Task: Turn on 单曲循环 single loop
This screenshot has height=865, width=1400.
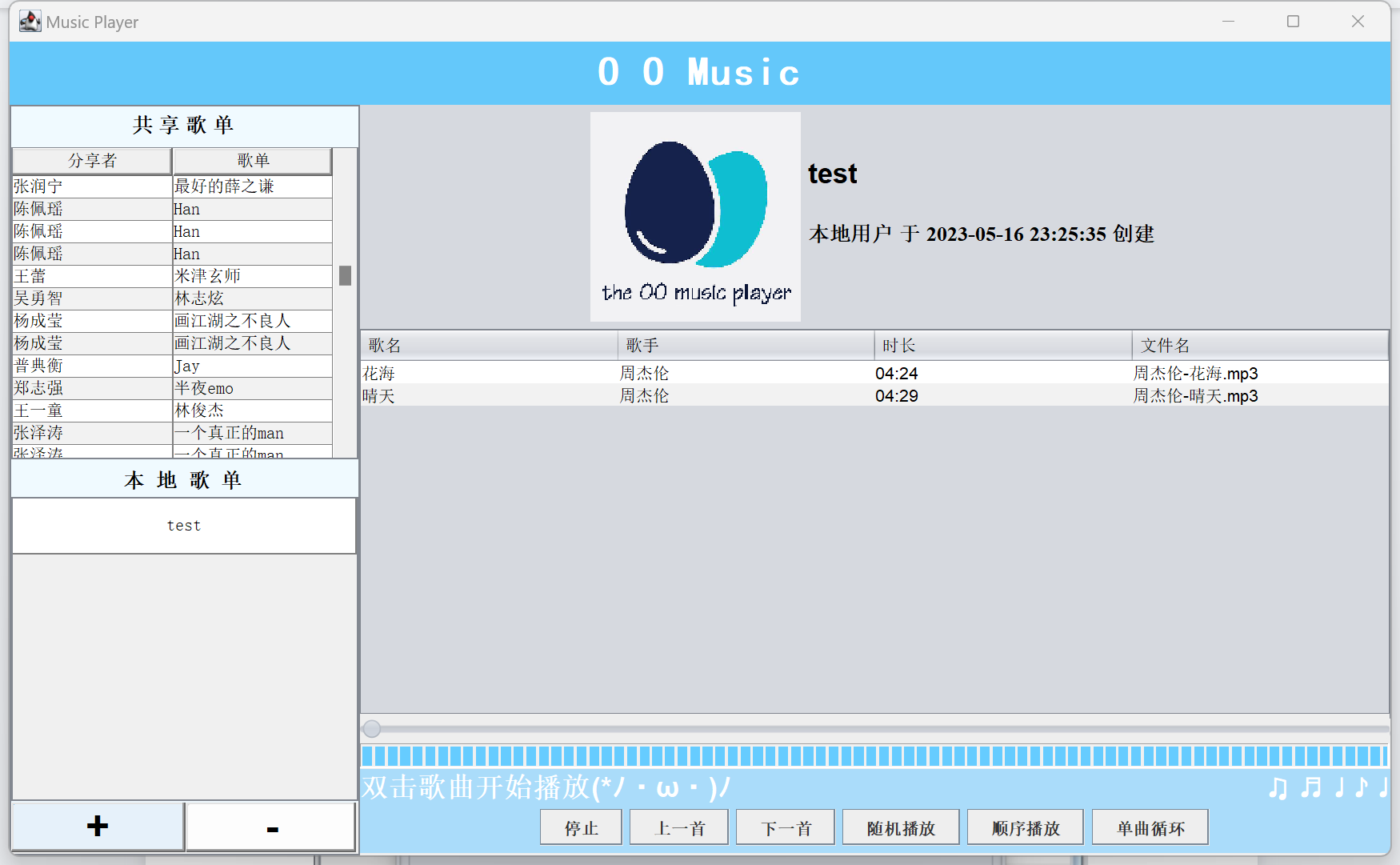Action: 1150,828
